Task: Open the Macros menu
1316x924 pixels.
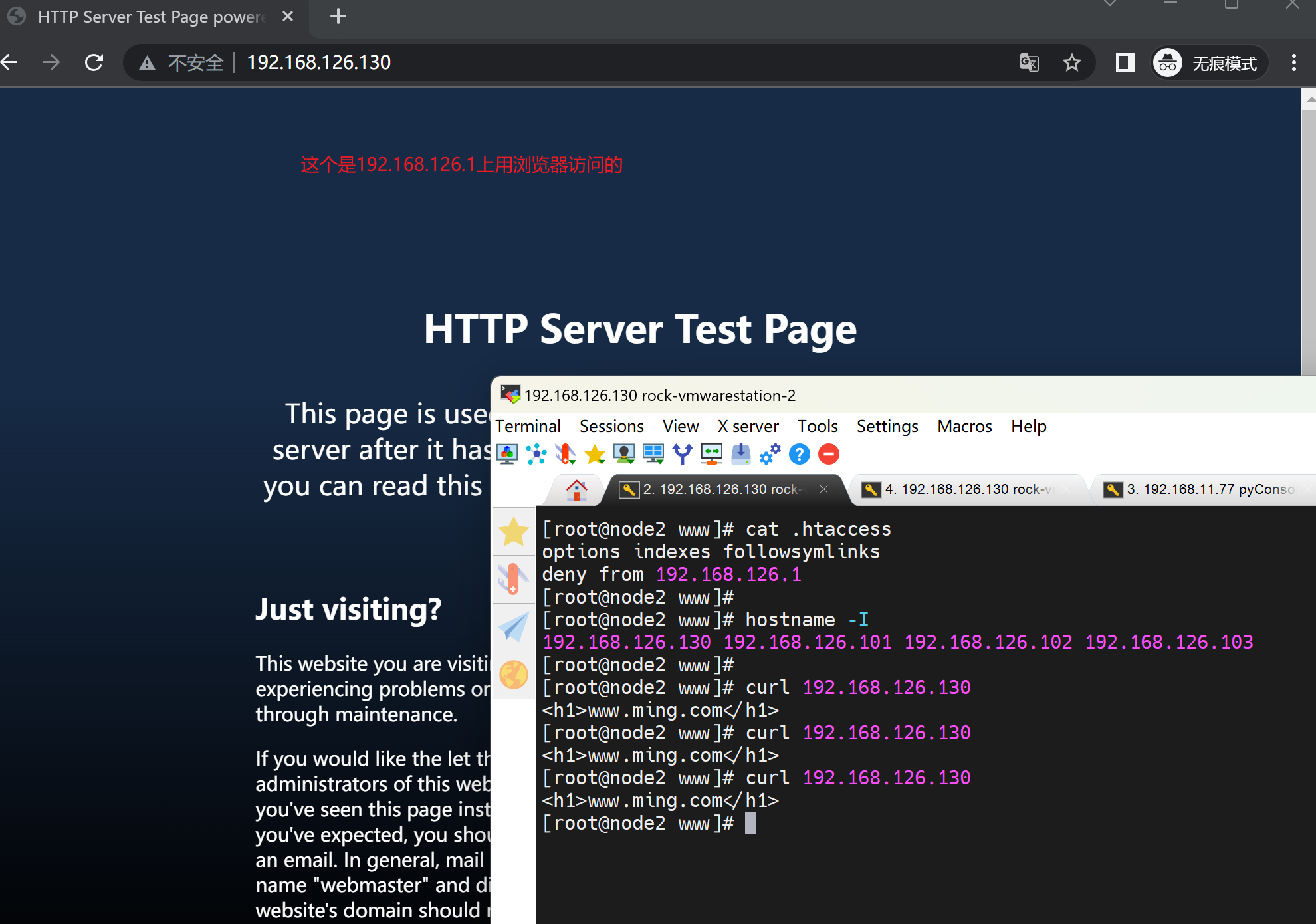Action: tap(964, 426)
